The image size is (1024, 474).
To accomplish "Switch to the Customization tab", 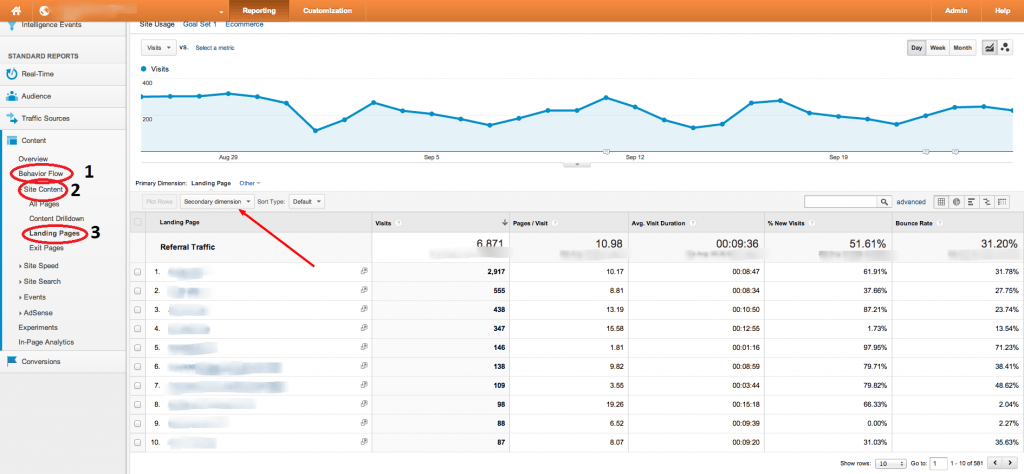I will [x=327, y=10].
